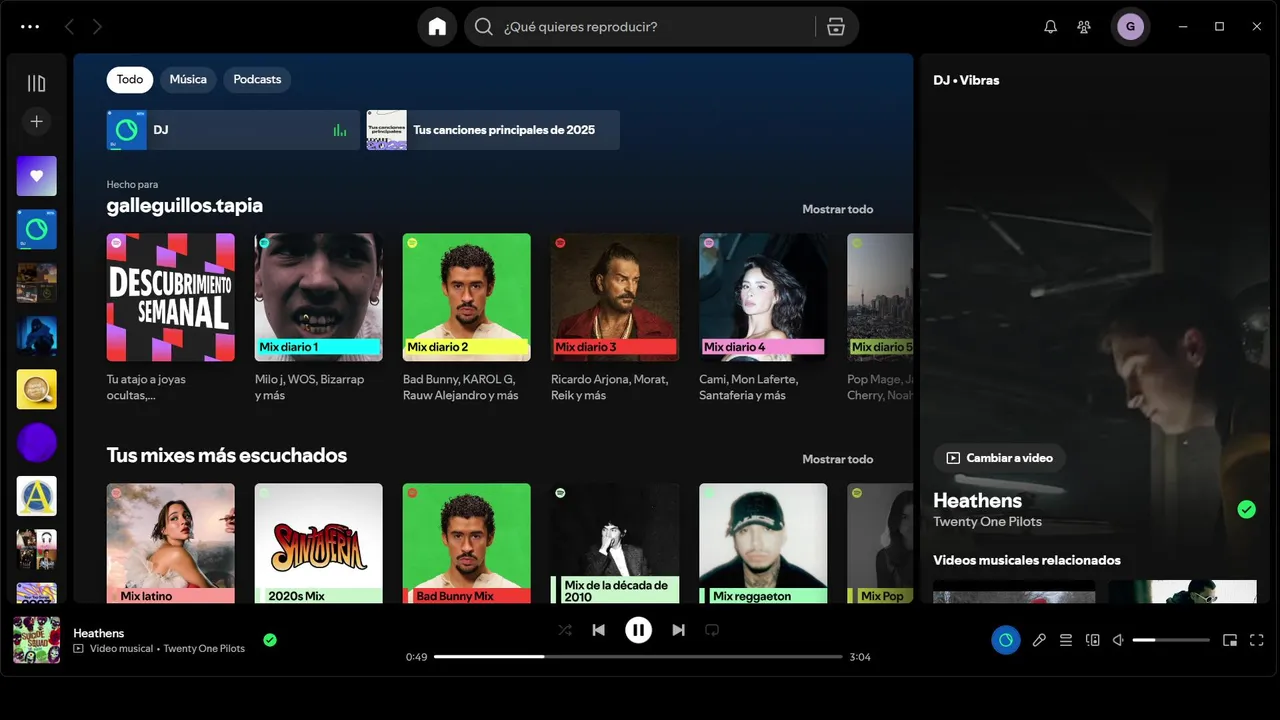Open the DJ shortcut card
1280x720 pixels.
233,130
